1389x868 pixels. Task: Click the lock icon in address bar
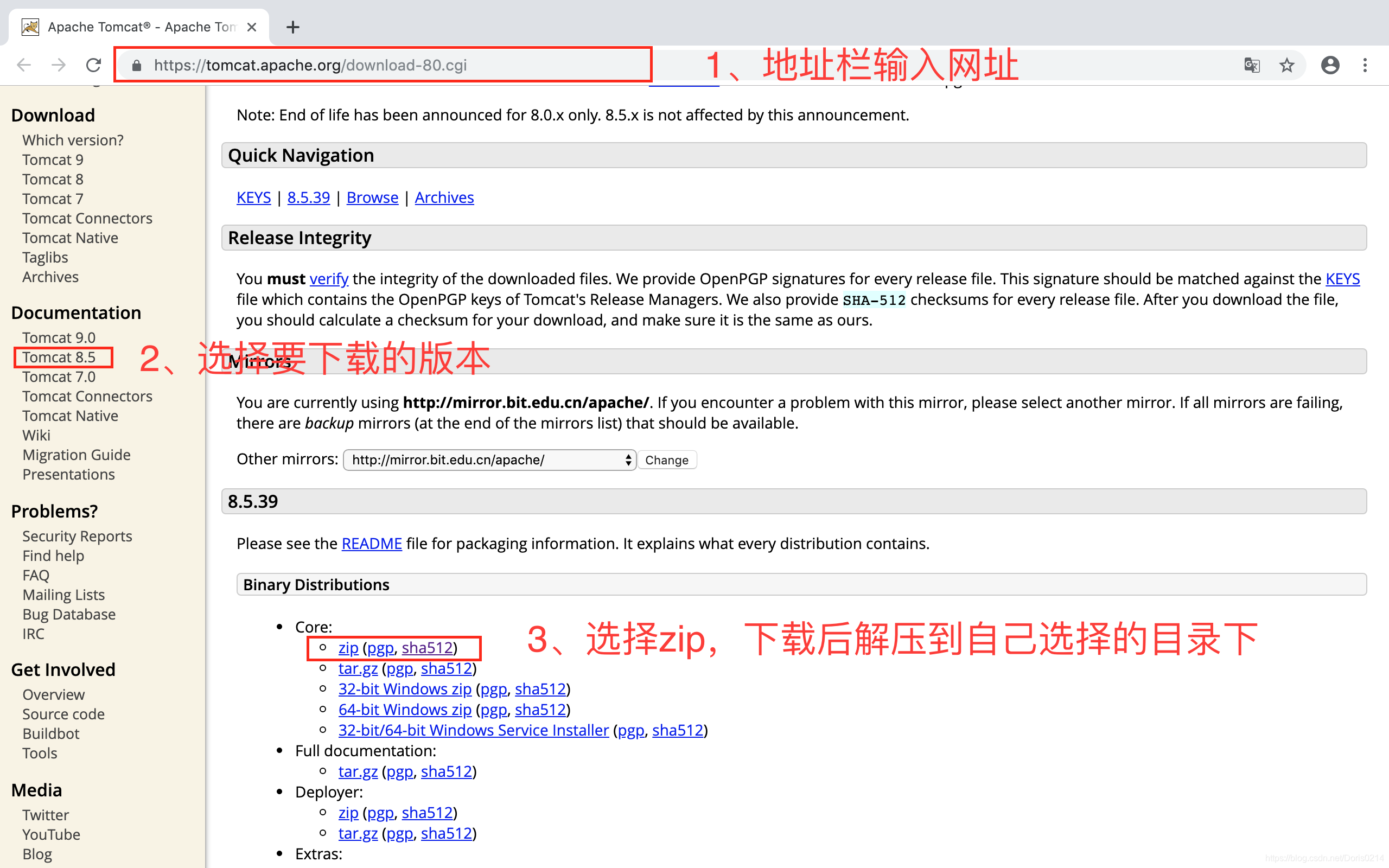136,66
